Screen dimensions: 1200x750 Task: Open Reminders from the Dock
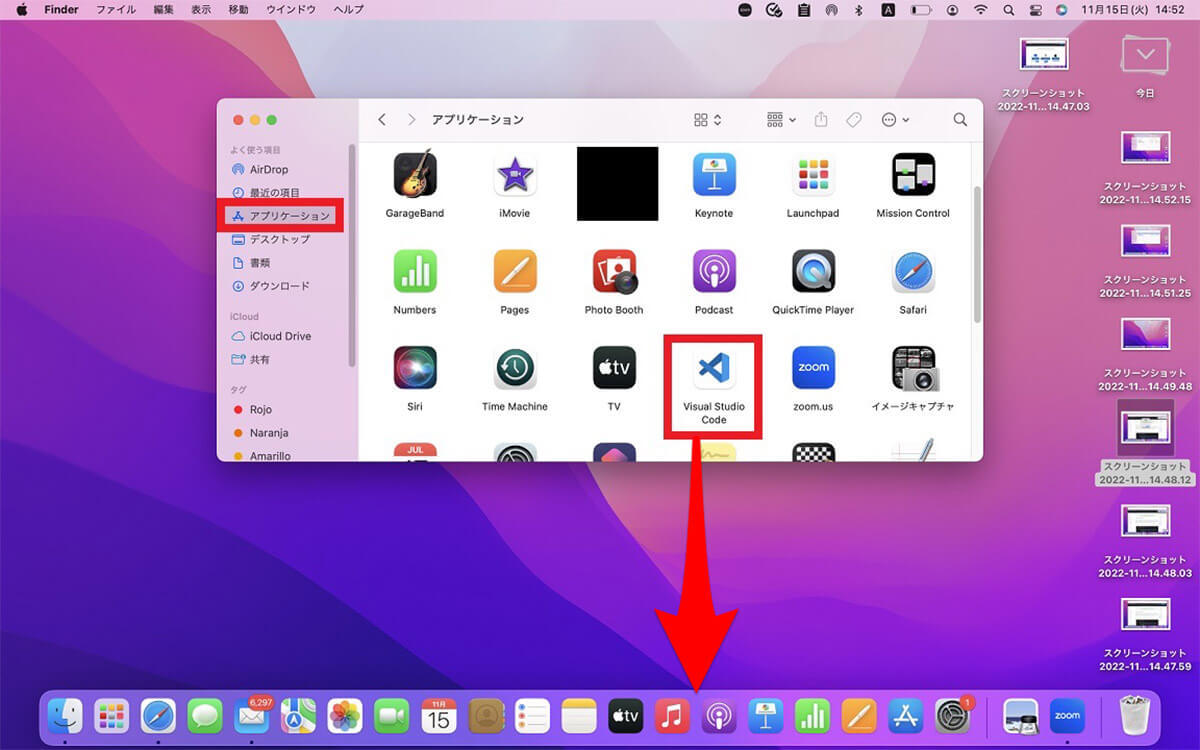click(x=532, y=716)
